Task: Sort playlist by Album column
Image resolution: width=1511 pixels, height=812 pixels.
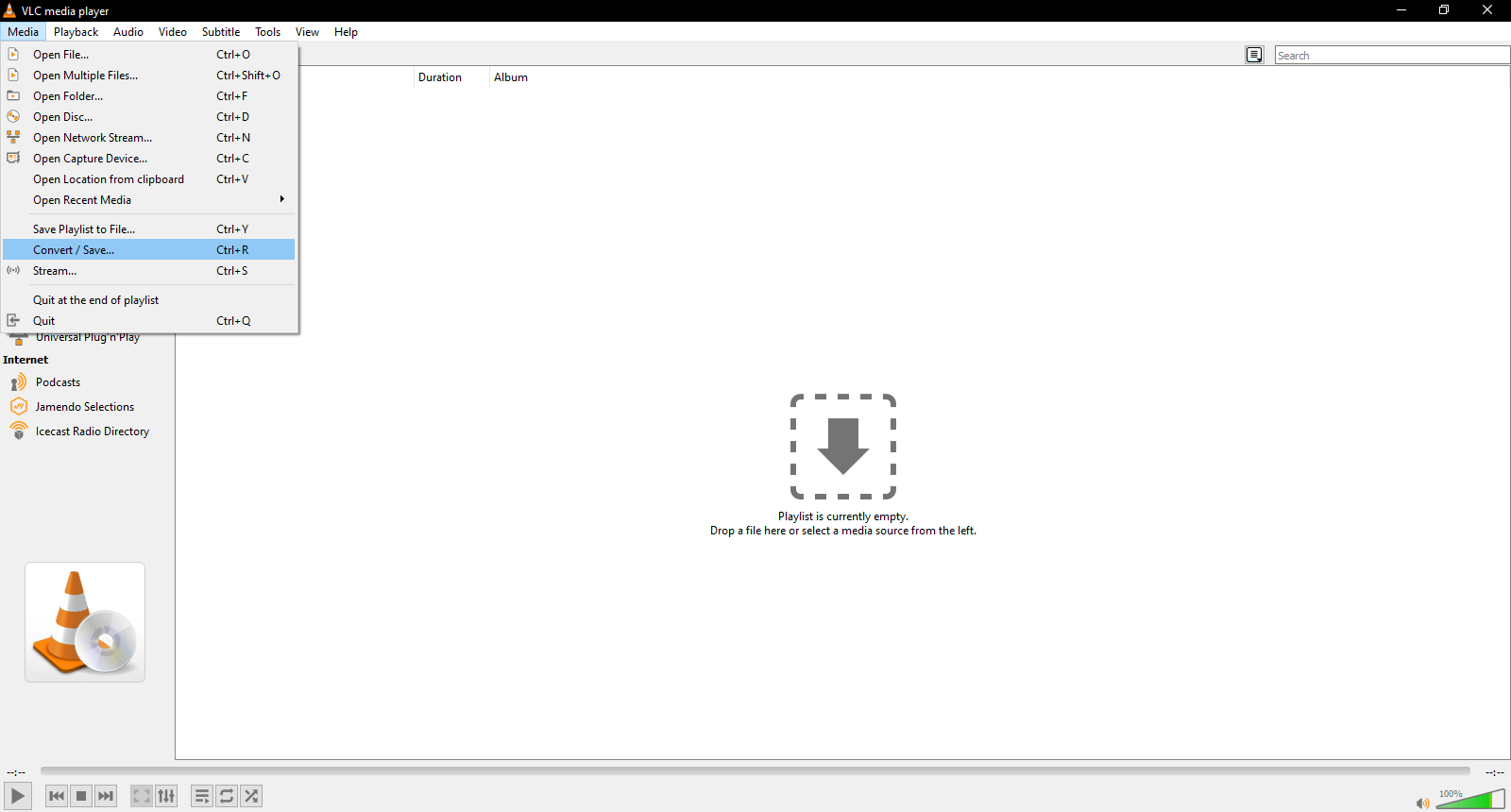Action: click(511, 77)
